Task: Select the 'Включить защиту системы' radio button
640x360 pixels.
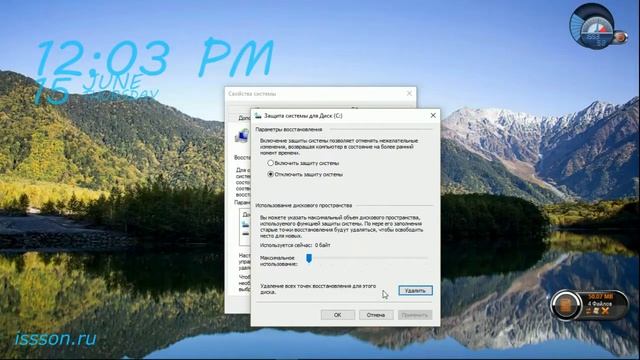Action: pyautogui.click(x=270, y=163)
